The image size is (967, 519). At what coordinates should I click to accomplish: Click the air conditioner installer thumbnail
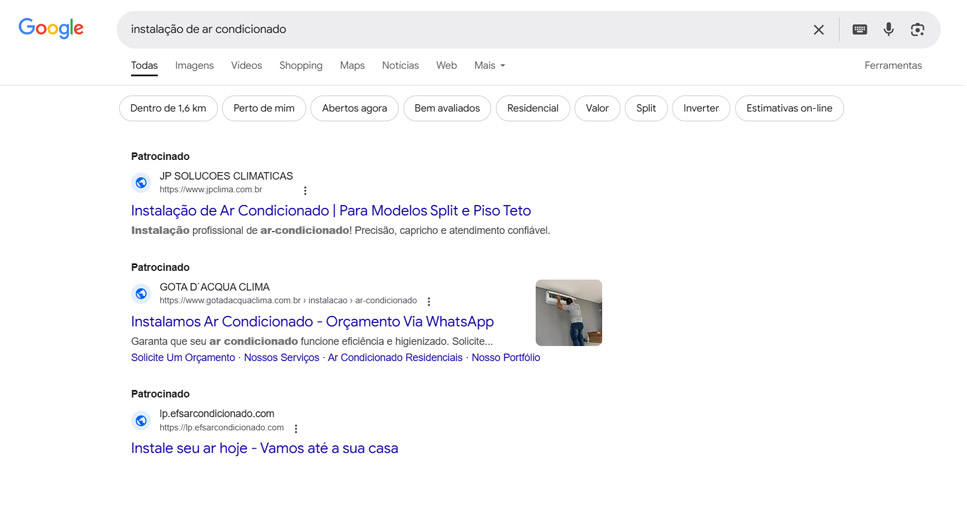(x=569, y=313)
